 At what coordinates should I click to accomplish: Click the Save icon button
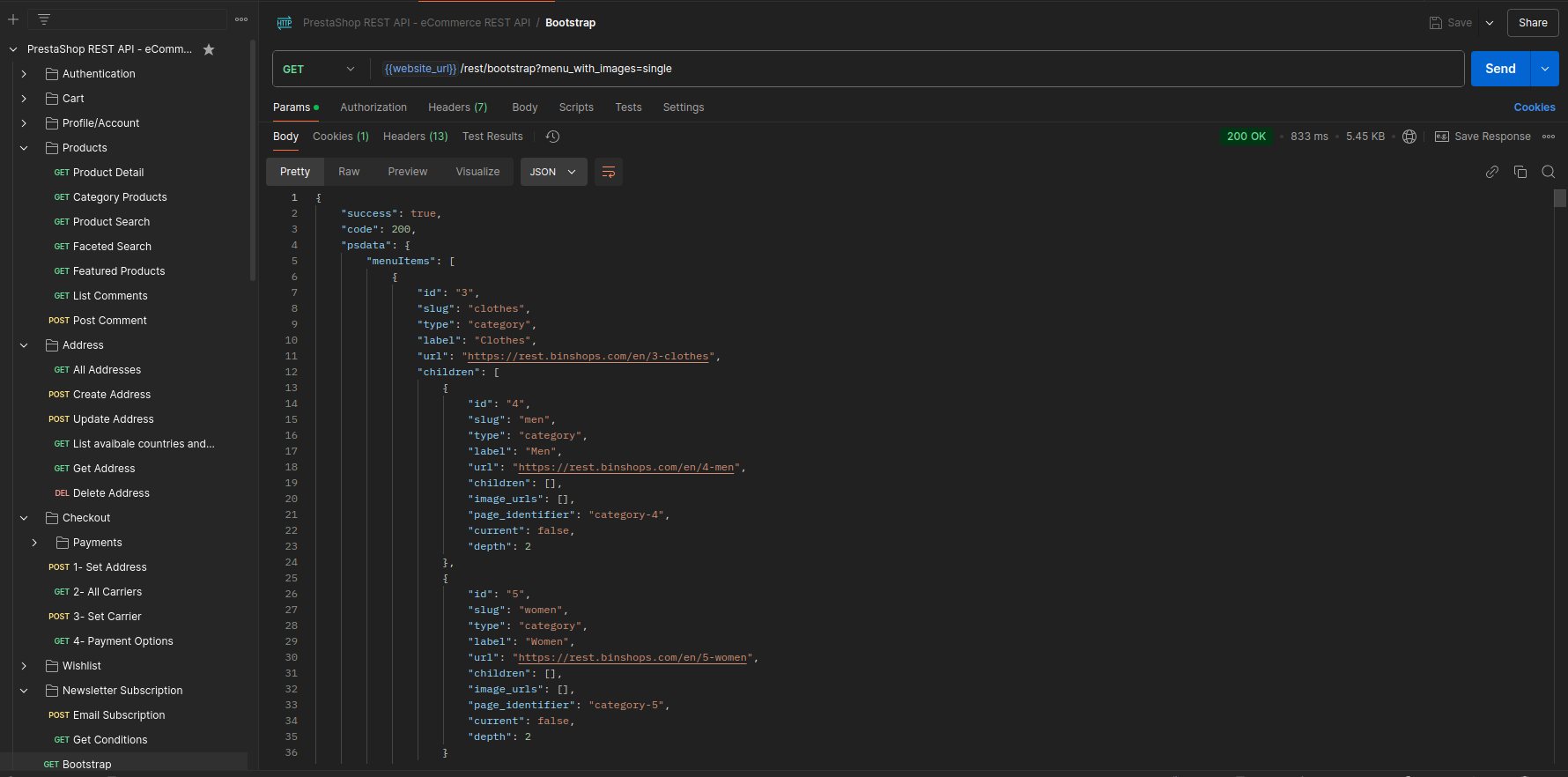(1450, 23)
